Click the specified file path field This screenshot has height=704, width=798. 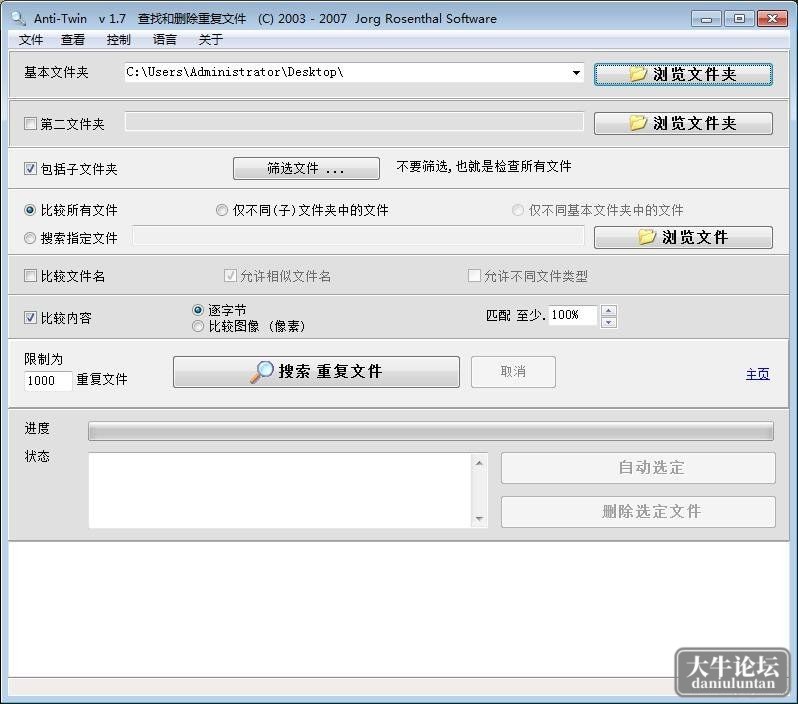point(358,236)
